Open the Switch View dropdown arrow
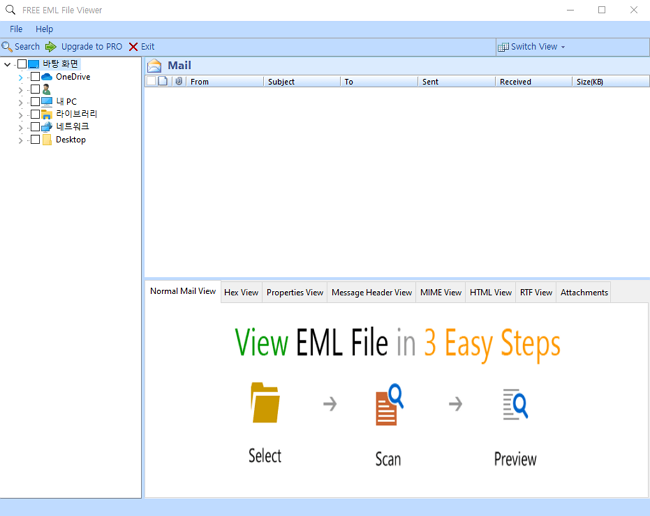Viewport: 650px width, 516px height. (563, 47)
